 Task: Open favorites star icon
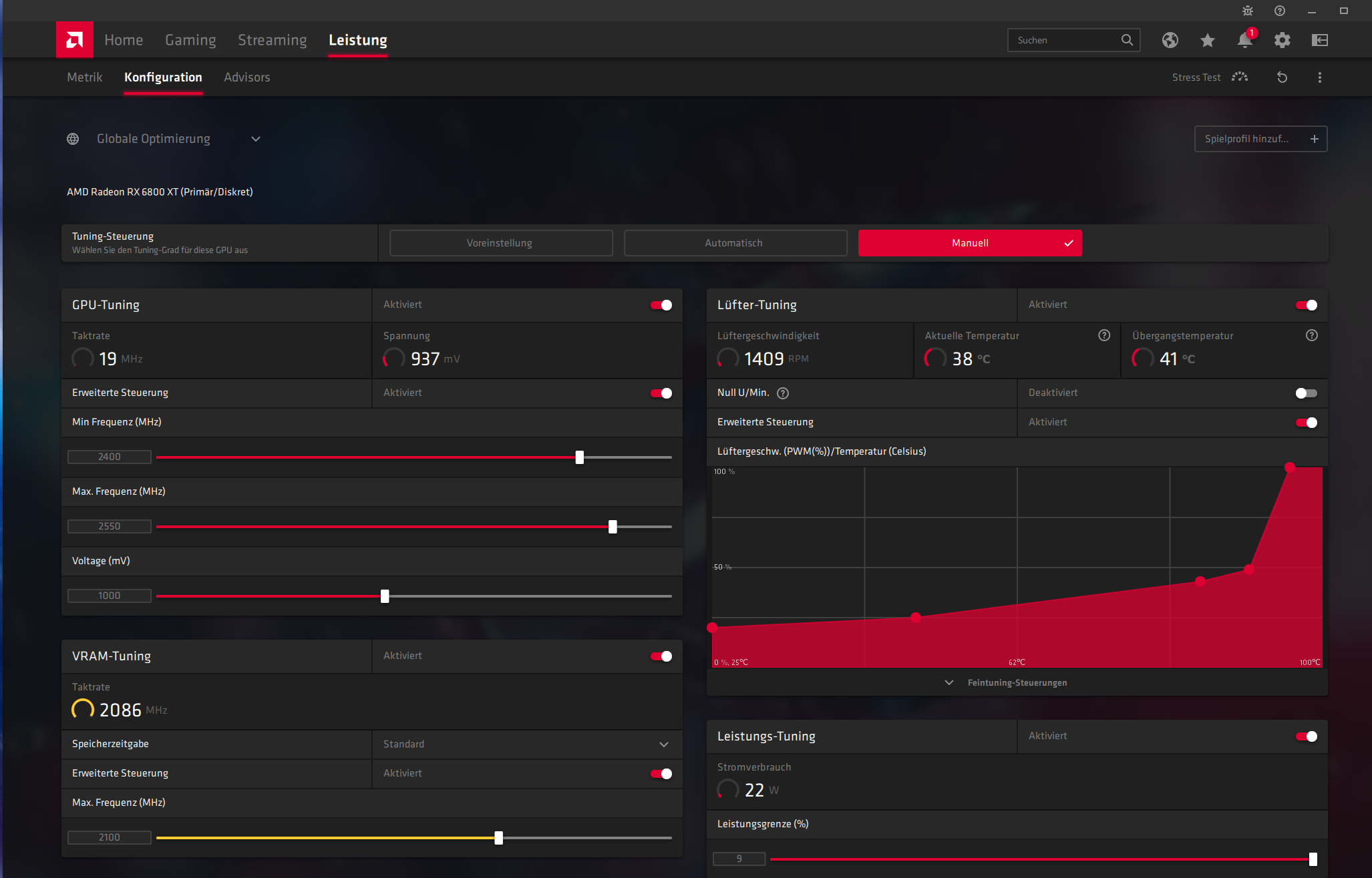pyautogui.click(x=1207, y=40)
